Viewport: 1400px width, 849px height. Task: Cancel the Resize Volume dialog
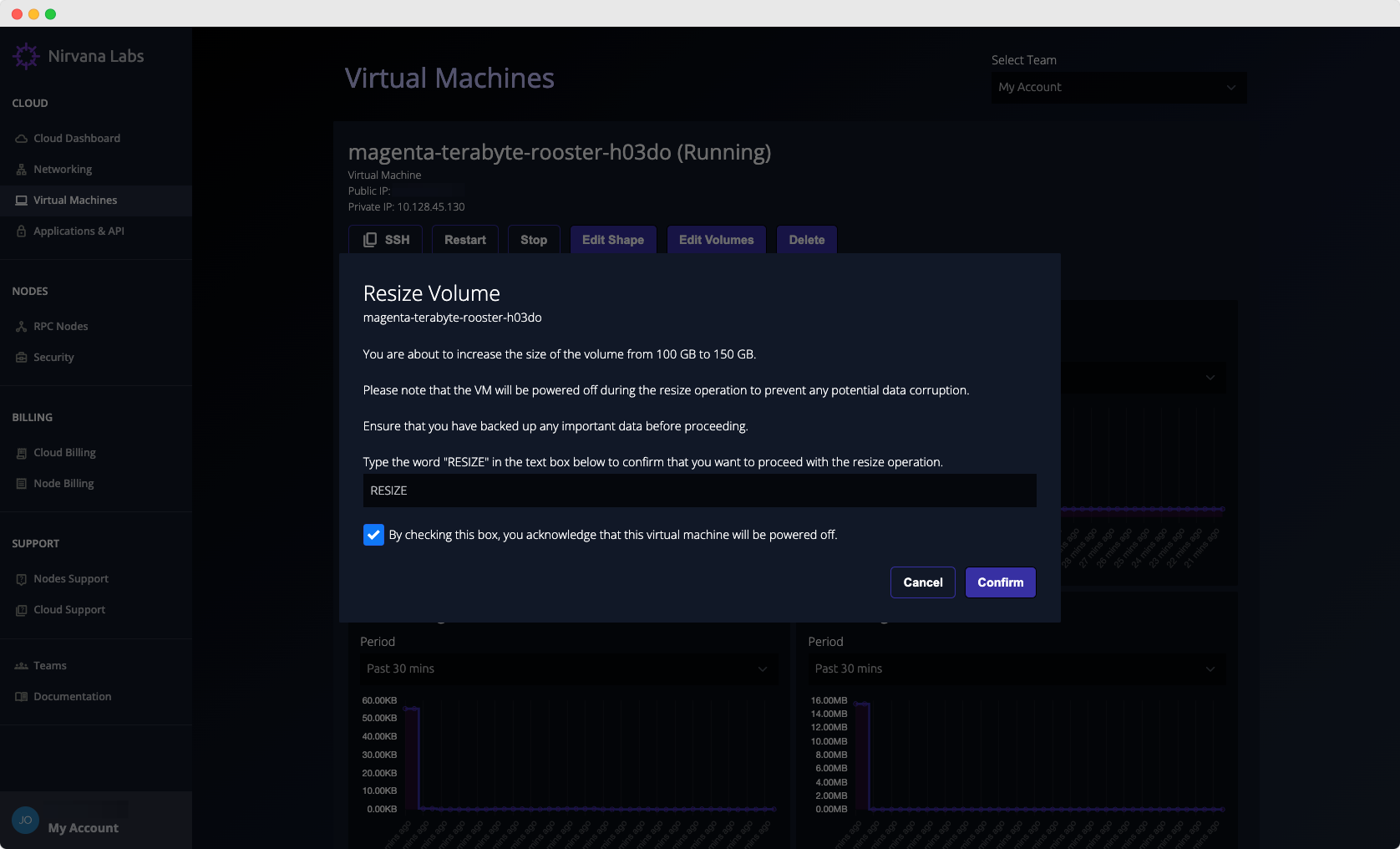pos(922,582)
